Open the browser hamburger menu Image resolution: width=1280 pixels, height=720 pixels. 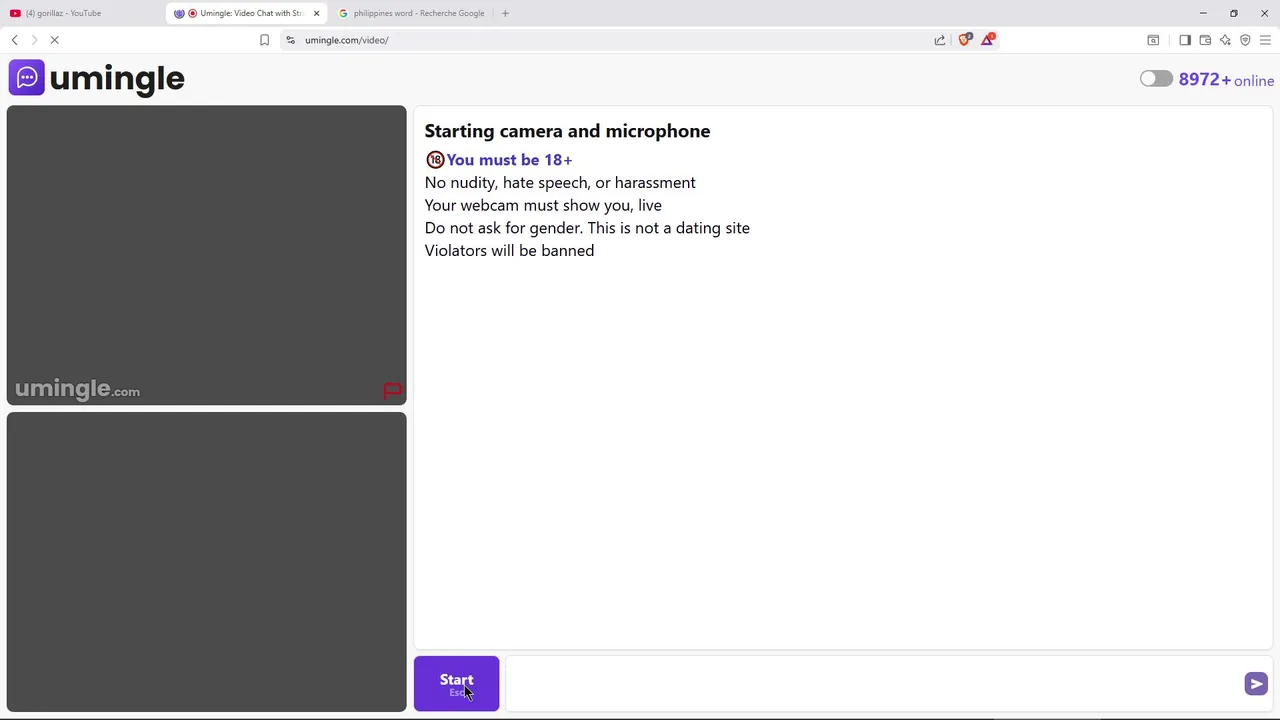pos(1265,40)
